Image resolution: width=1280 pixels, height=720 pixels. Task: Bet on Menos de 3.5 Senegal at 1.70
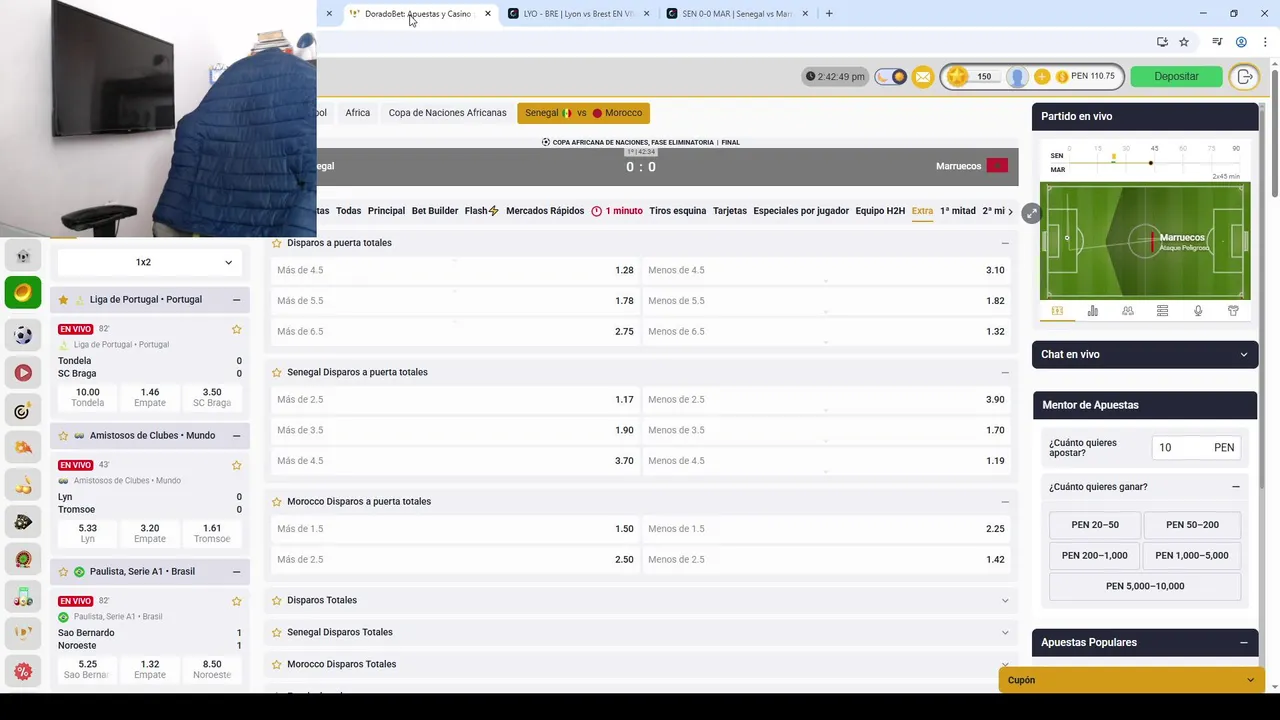coord(826,430)
